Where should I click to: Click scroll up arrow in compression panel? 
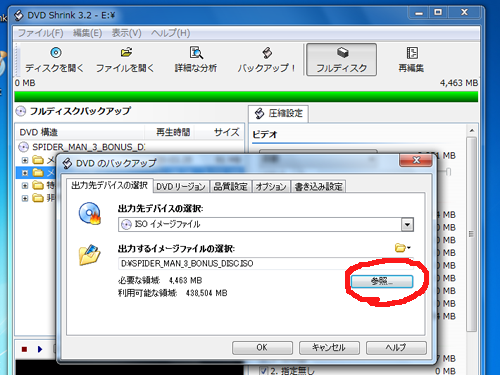tap(471, 130)
